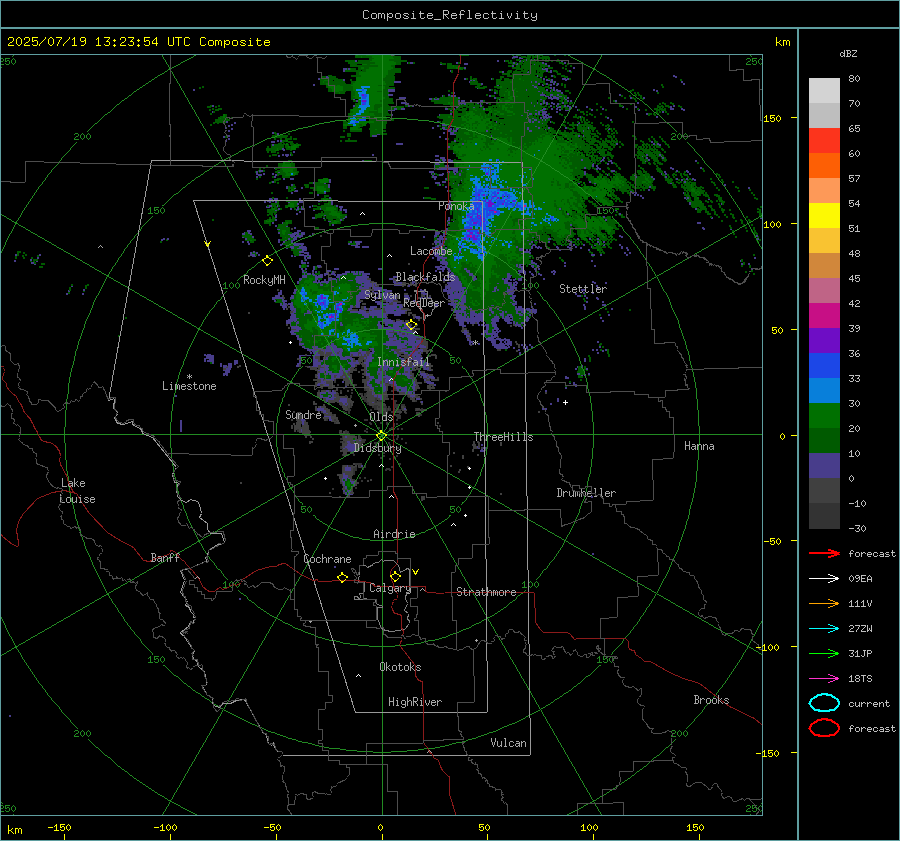Click the yellow diamond marker below Cochrane

(342, 577)
